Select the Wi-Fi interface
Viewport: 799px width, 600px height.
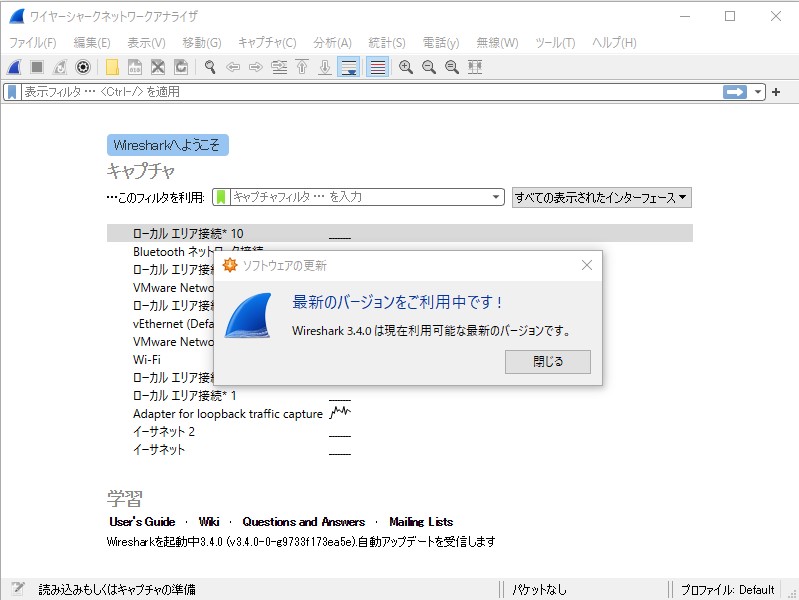[x=147, y=359]
